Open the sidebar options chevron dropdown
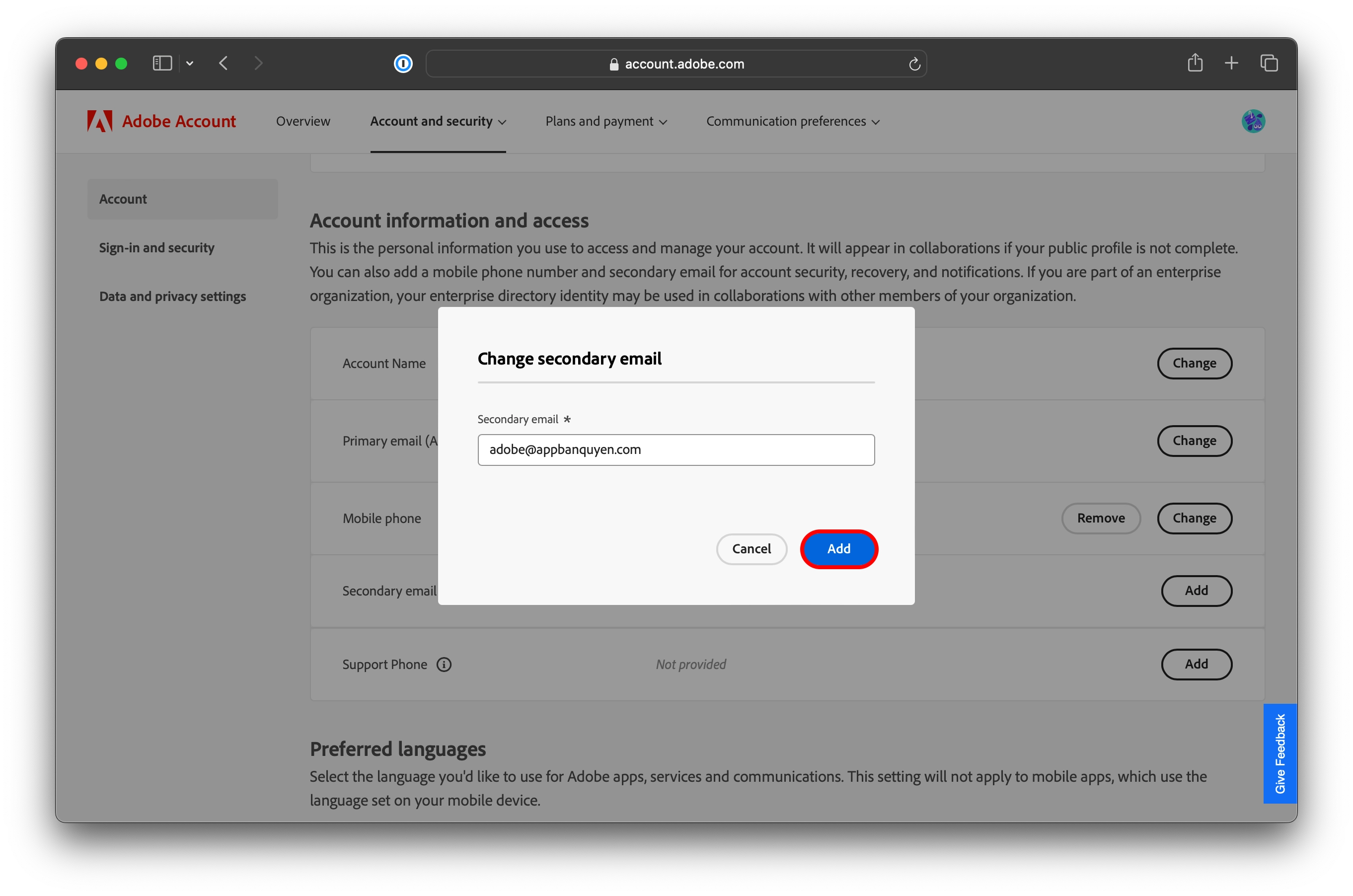 190,63
